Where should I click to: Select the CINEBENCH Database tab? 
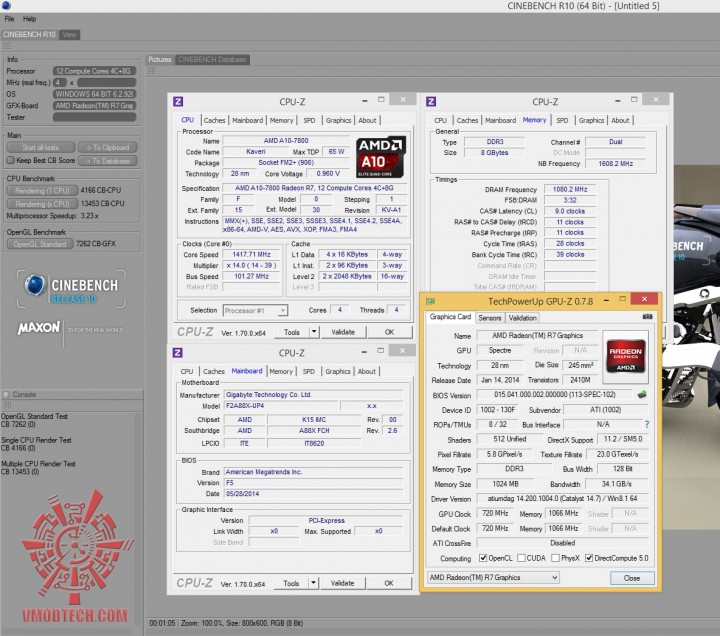click(212, 59)
